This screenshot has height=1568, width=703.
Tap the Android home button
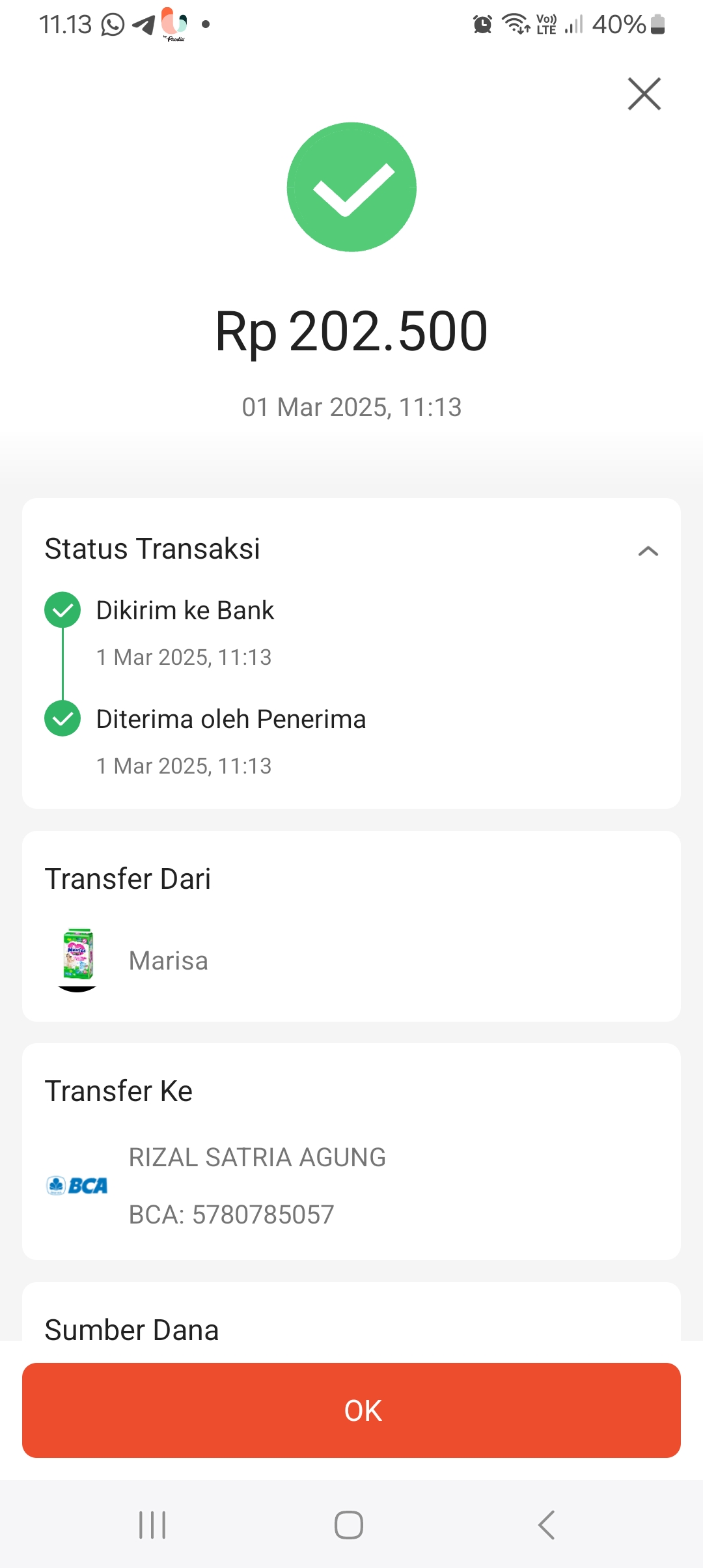(x=349, y=1525)
